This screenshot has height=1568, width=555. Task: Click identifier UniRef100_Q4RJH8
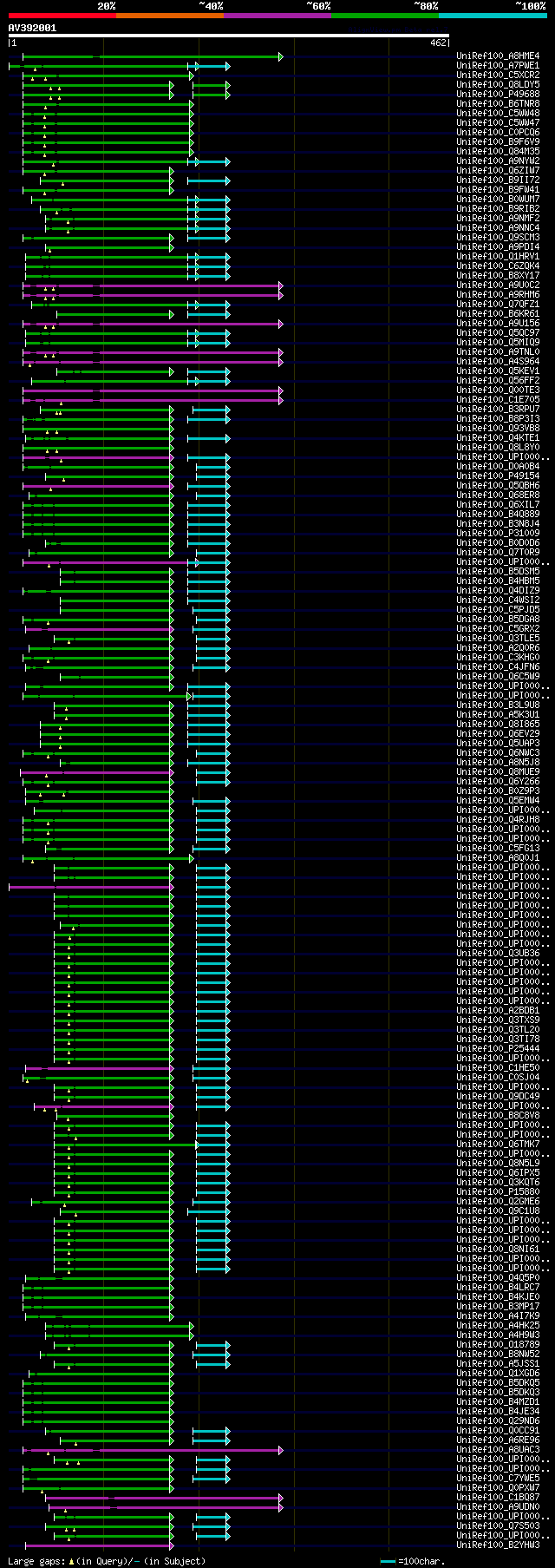(498, 820)
